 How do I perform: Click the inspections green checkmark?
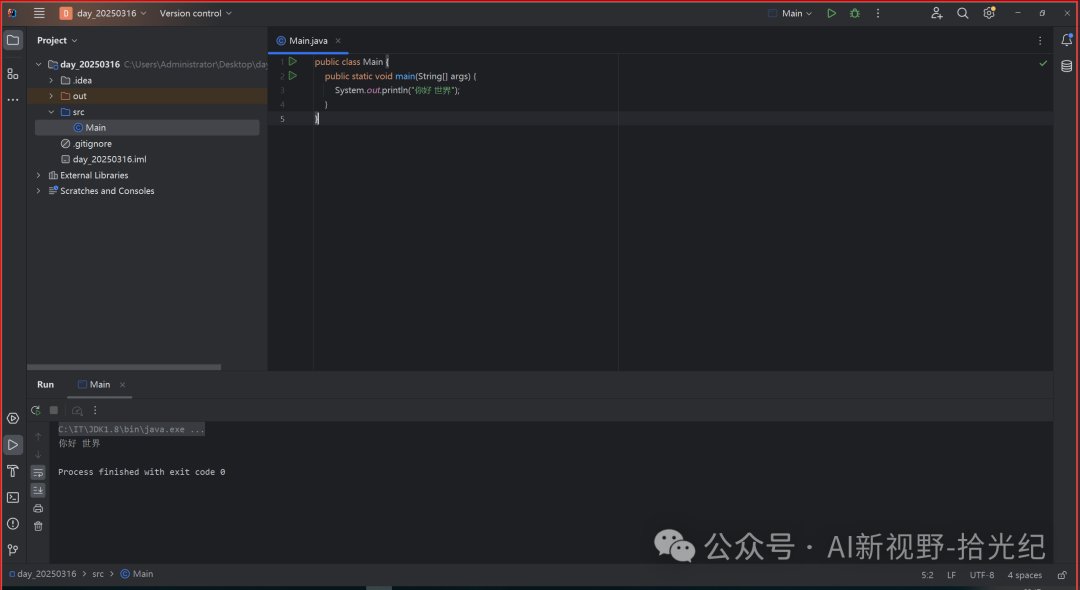[1043, 63]
